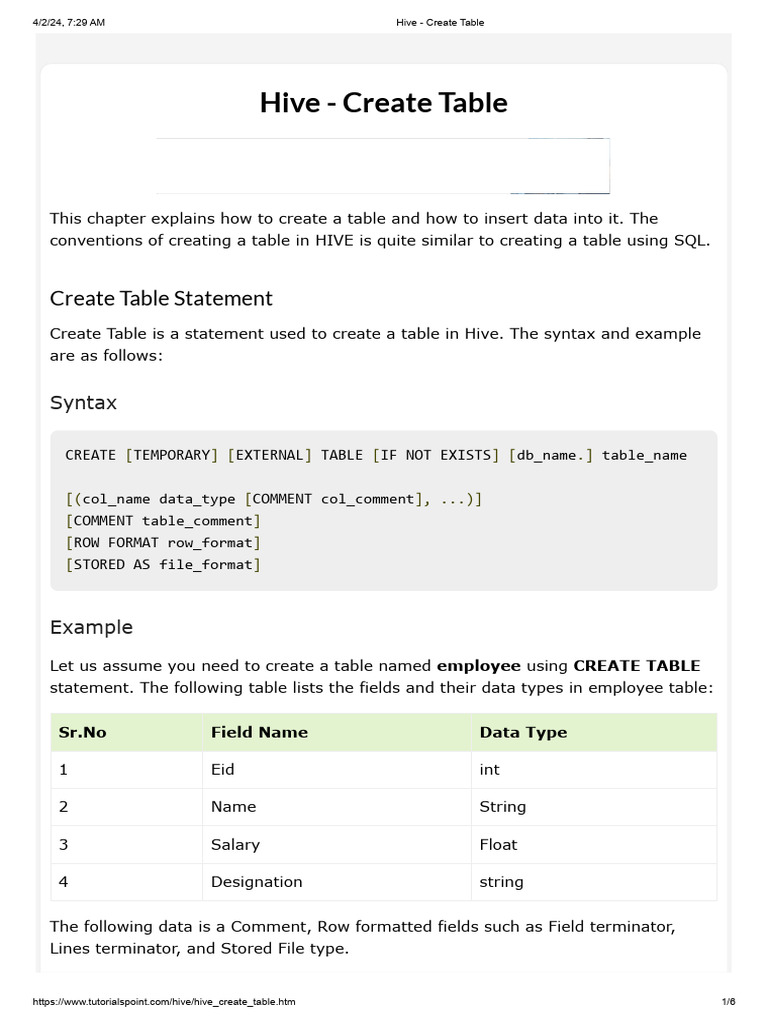Click the STORED AS file_format code line
The image size is (768, 1024).
pos(163,564)
